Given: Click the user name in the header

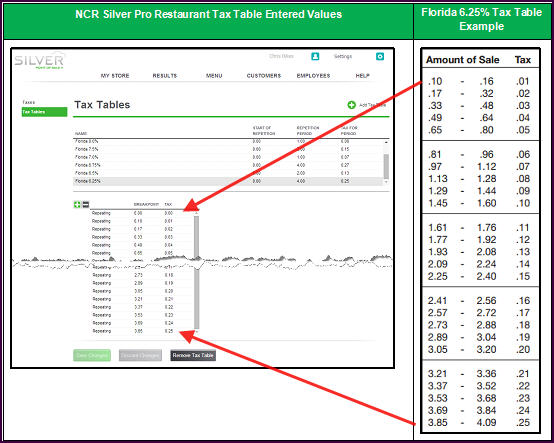Looking at the screenshot, I should [x=281, y=56].
